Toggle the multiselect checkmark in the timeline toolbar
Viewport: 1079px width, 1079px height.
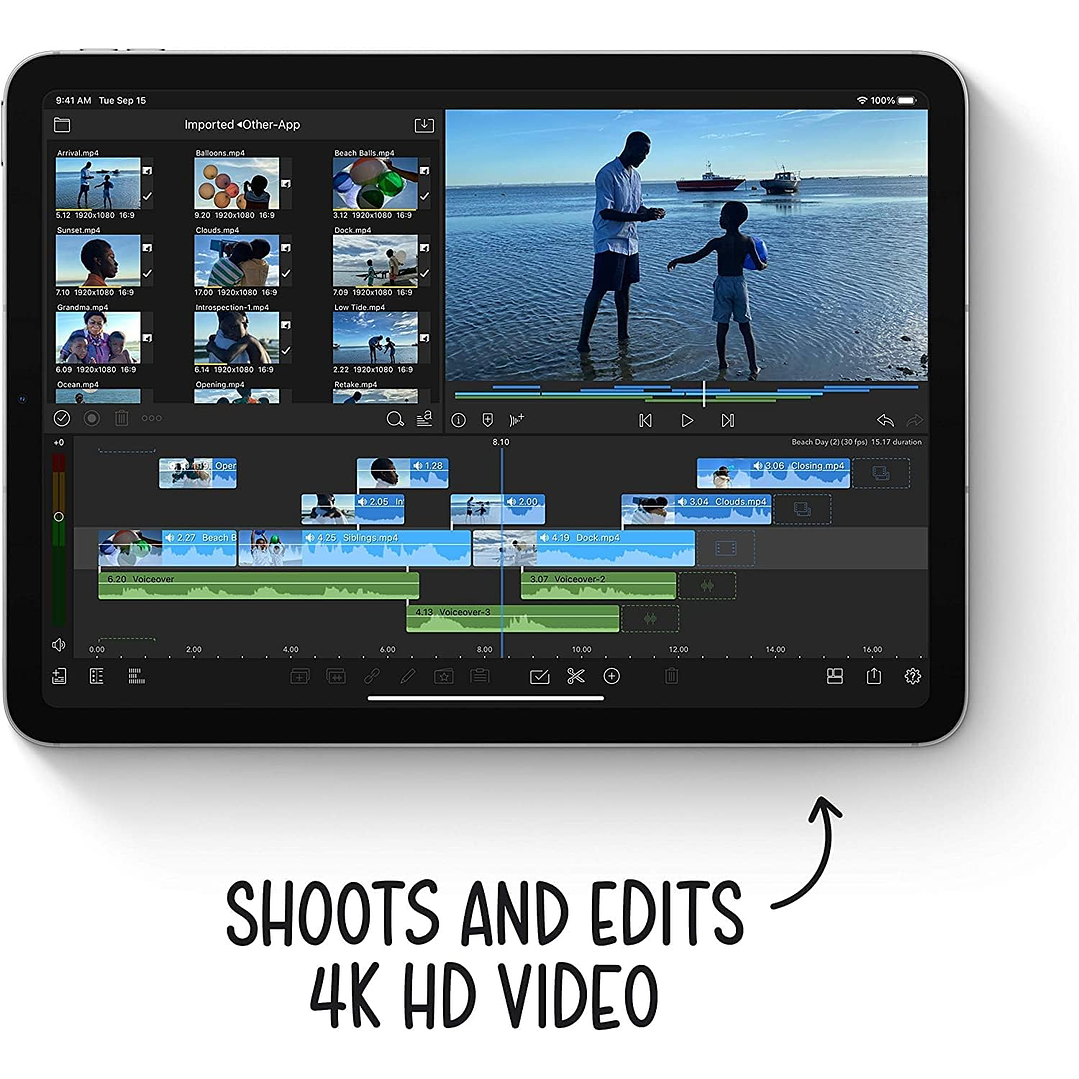click(540, 677)
